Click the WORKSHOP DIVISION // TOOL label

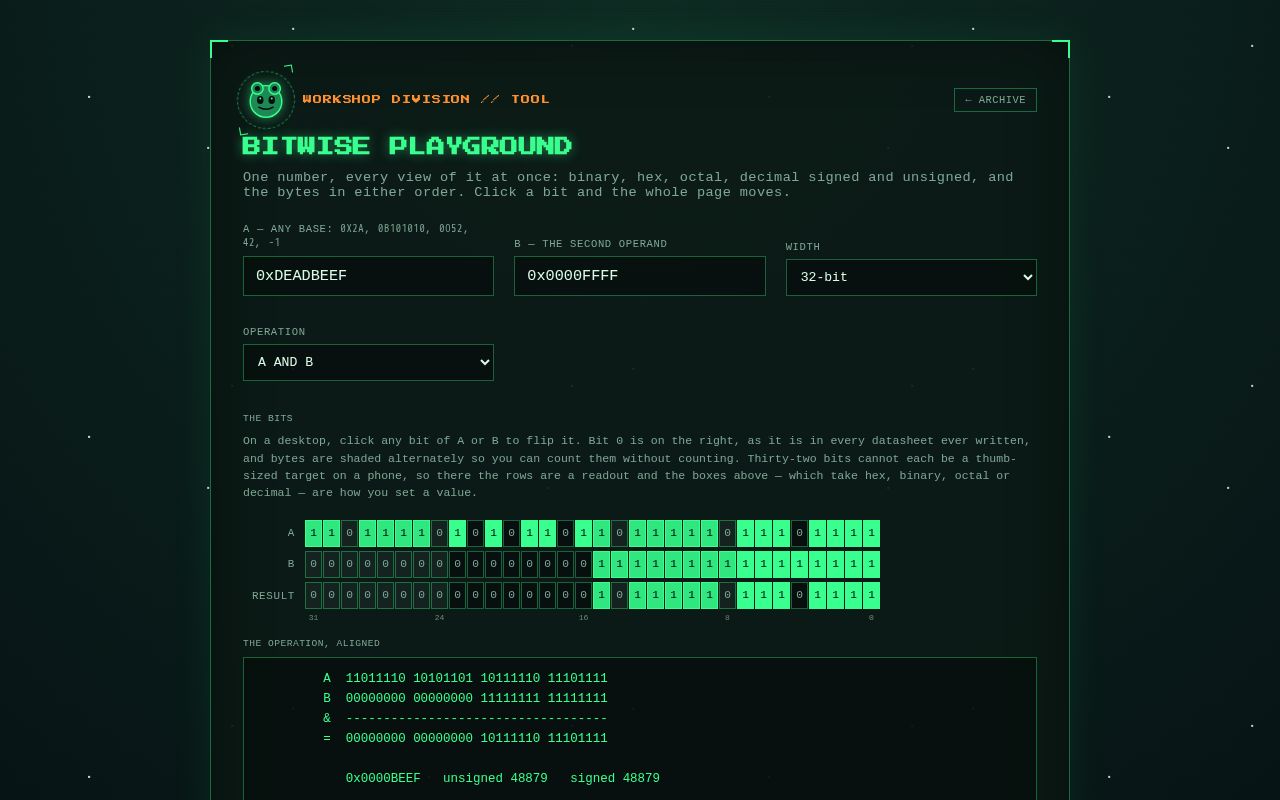[x=426, y=99]
